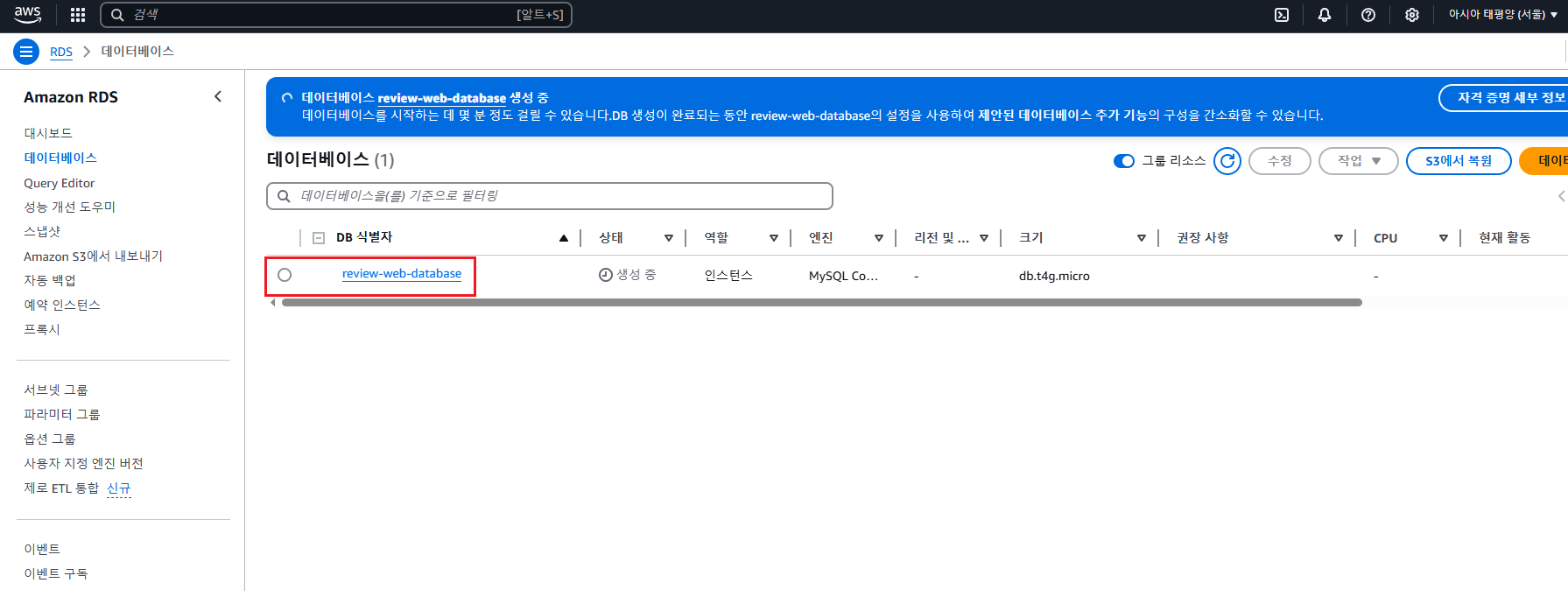Image resolution: width=1568 pixels, height=597 pixels.
Task: Click review-web-database link in the blue banner
Action: tap(442, 98)
